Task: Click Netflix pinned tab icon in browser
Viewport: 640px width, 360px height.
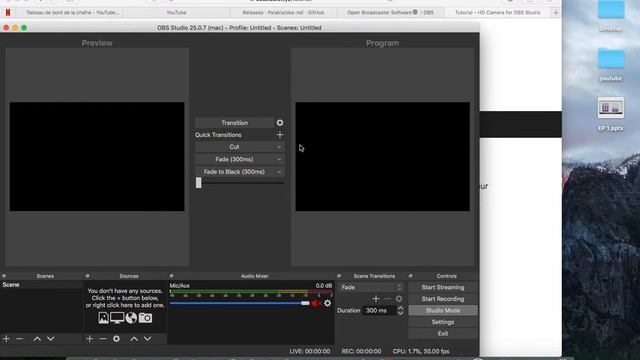Action: point(7,13)
